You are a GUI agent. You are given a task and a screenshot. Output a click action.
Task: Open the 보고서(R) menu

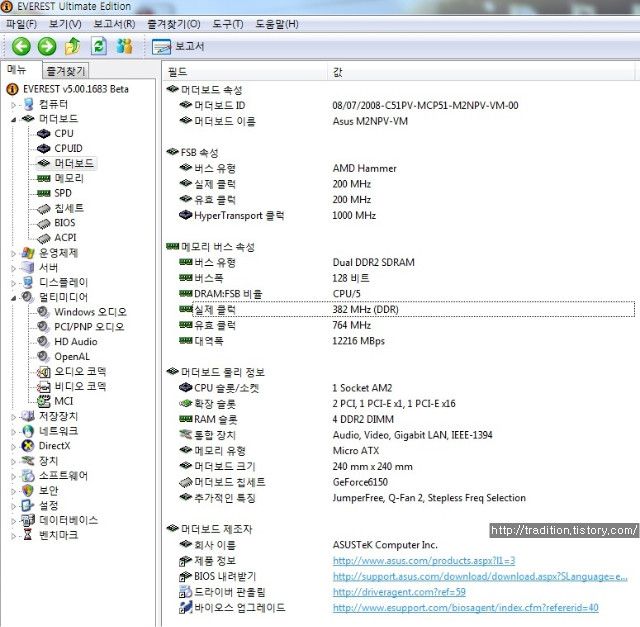click(114, 24)
